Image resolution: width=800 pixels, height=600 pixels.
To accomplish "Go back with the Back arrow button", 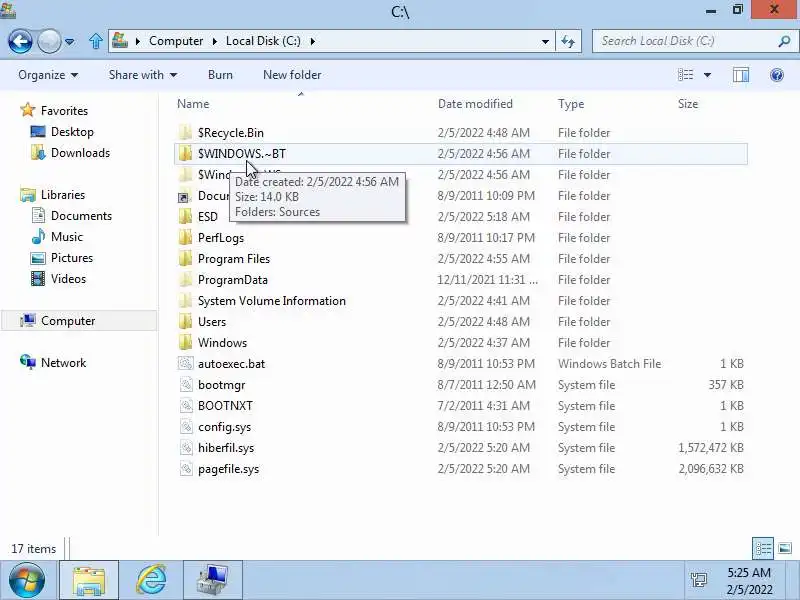I will [20, 41].
